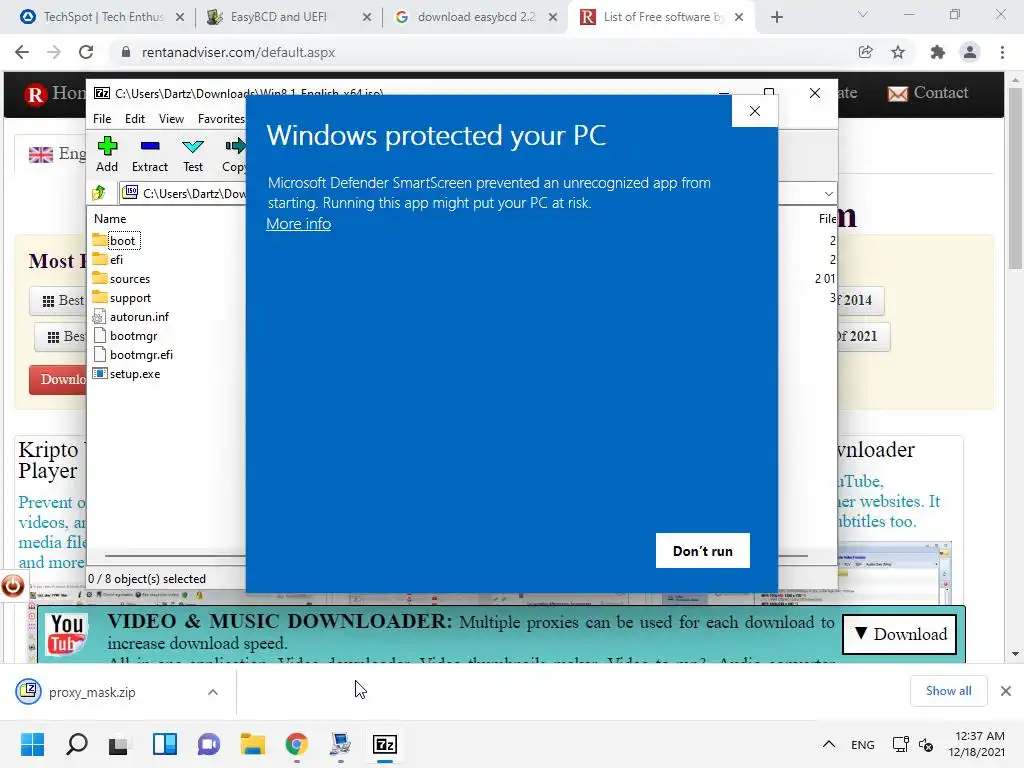The width and height of the screenshot is (1024, 768).
Task: Open the Chrome profile avatar
Action: tap(970, 52)
